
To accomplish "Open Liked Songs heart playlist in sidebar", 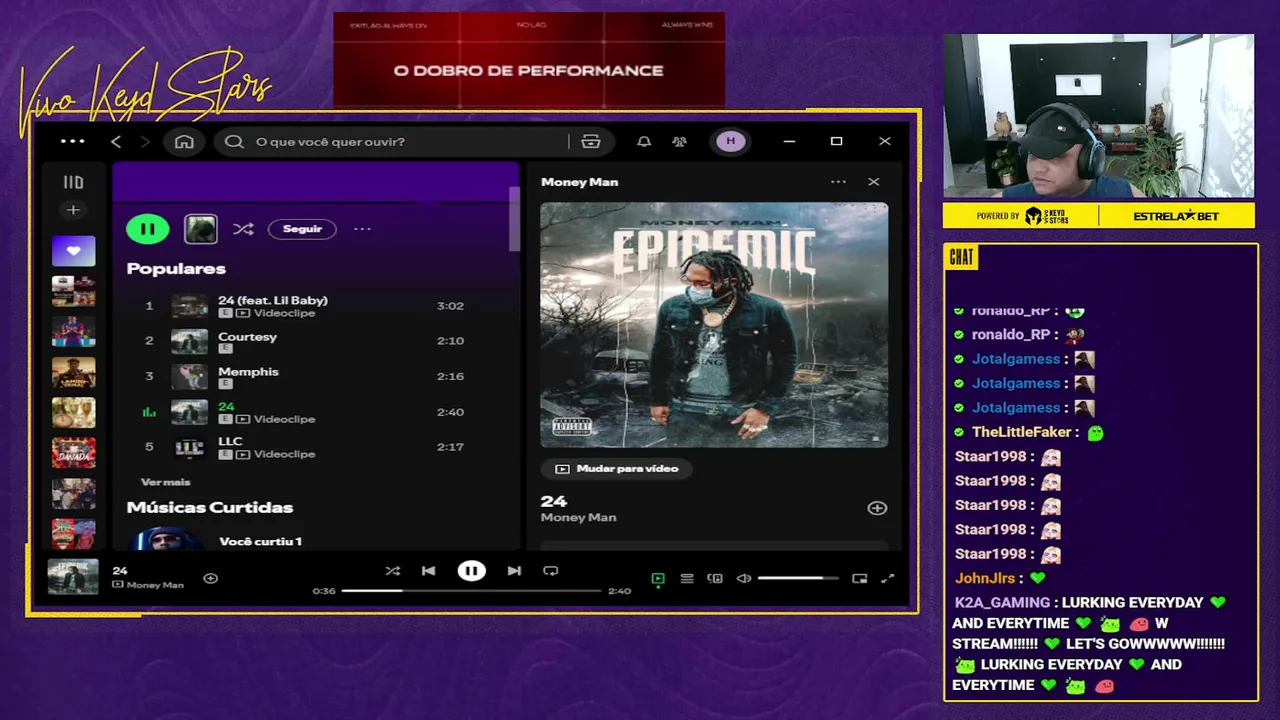I will click(73, 251).
